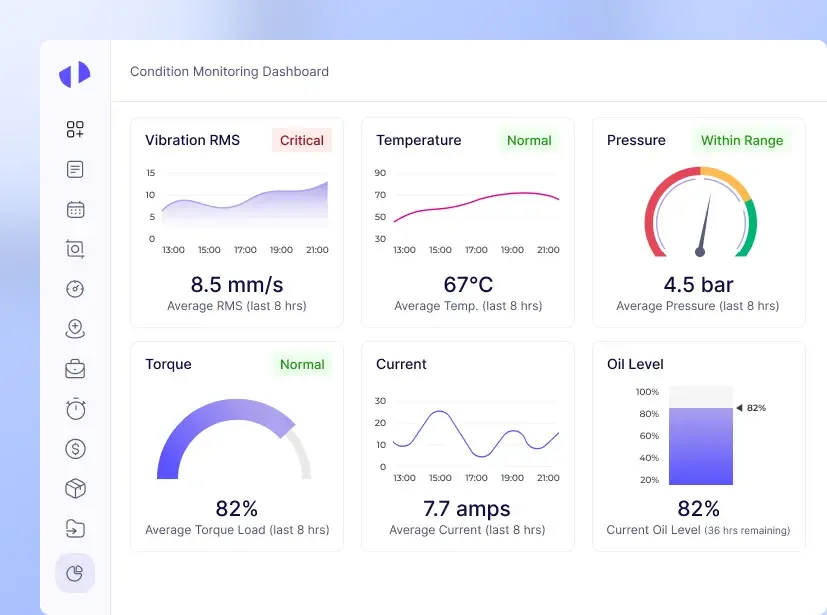Image resolution: width=827 pixels, height=615 pixels.
Task: Open the dashboard widgets grid icon
Action: tap(75, 129)
